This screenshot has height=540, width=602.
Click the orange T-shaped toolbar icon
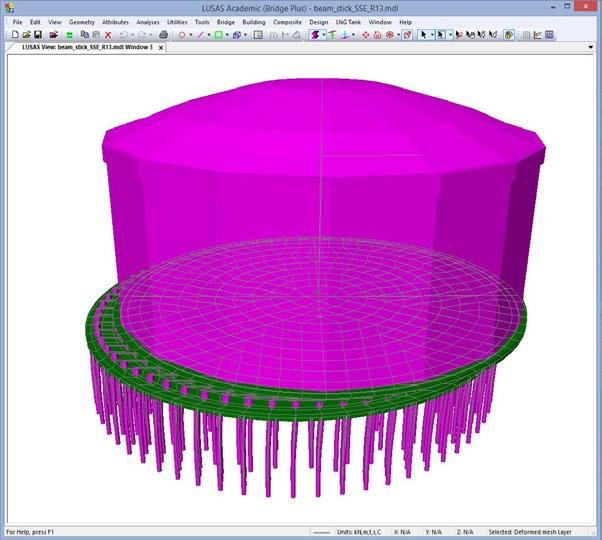(x=332, y=35)
